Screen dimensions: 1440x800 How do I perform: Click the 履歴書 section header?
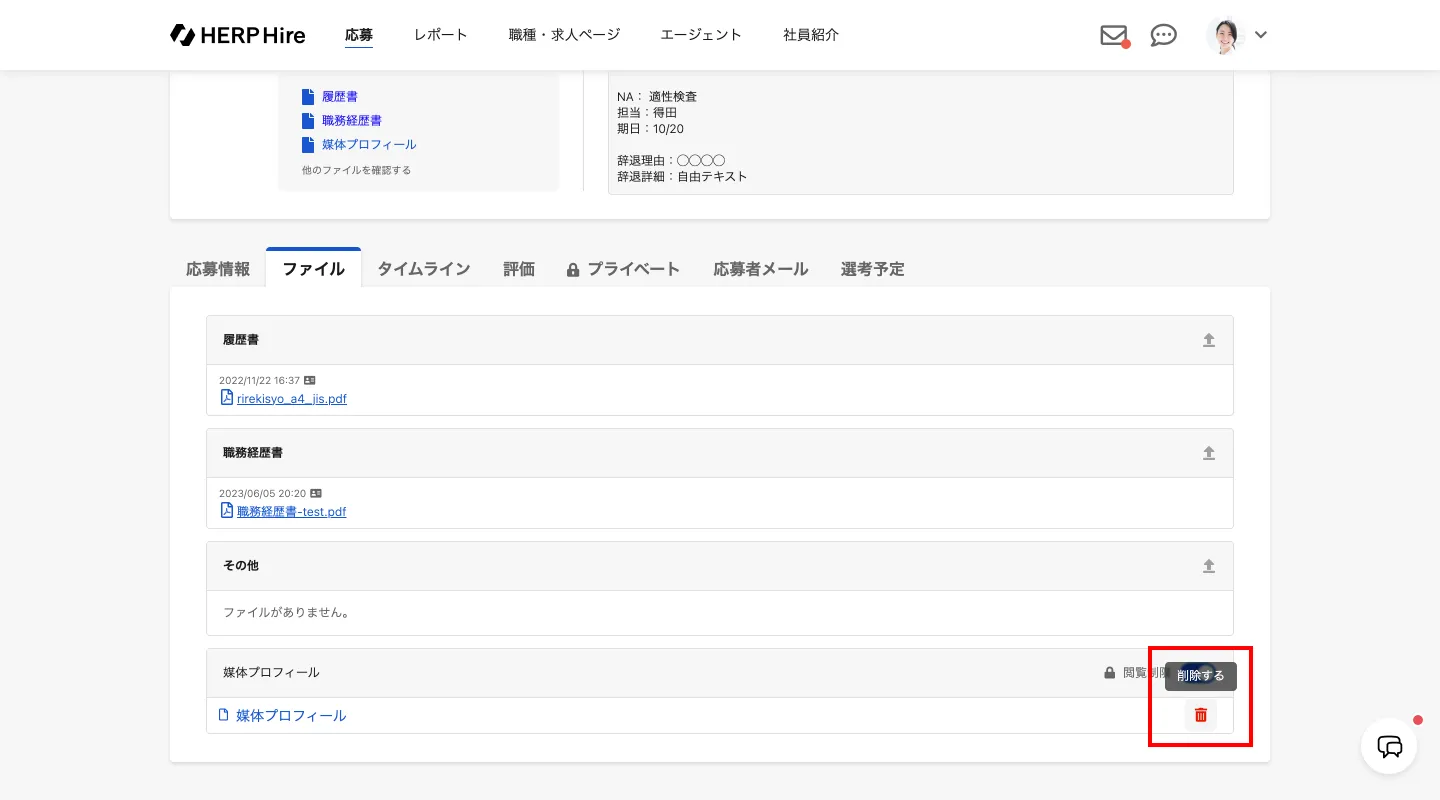point(720,340)
